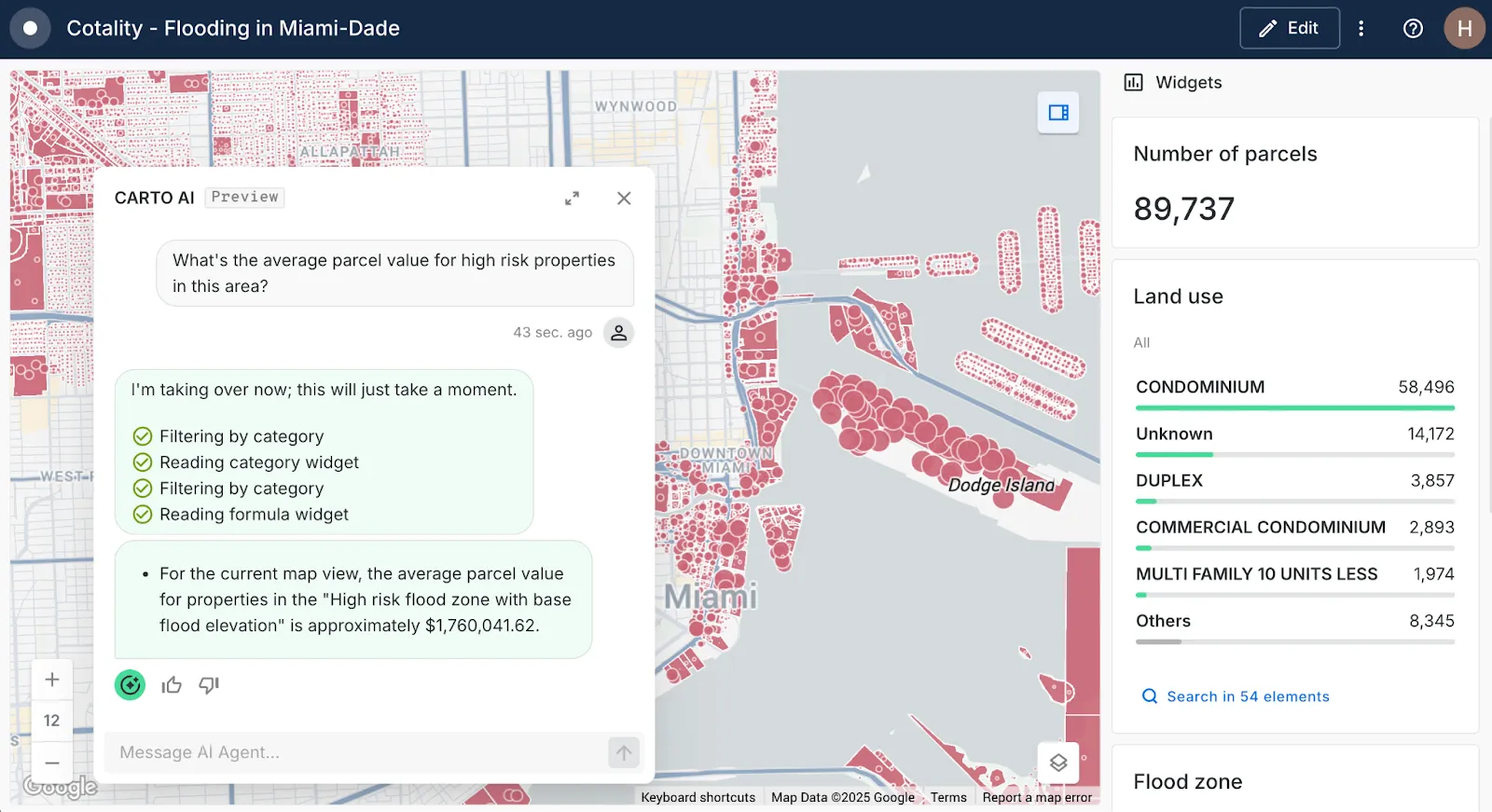
Task: Click the thumbs down feedback icon
Action: [x=209, y=686]
